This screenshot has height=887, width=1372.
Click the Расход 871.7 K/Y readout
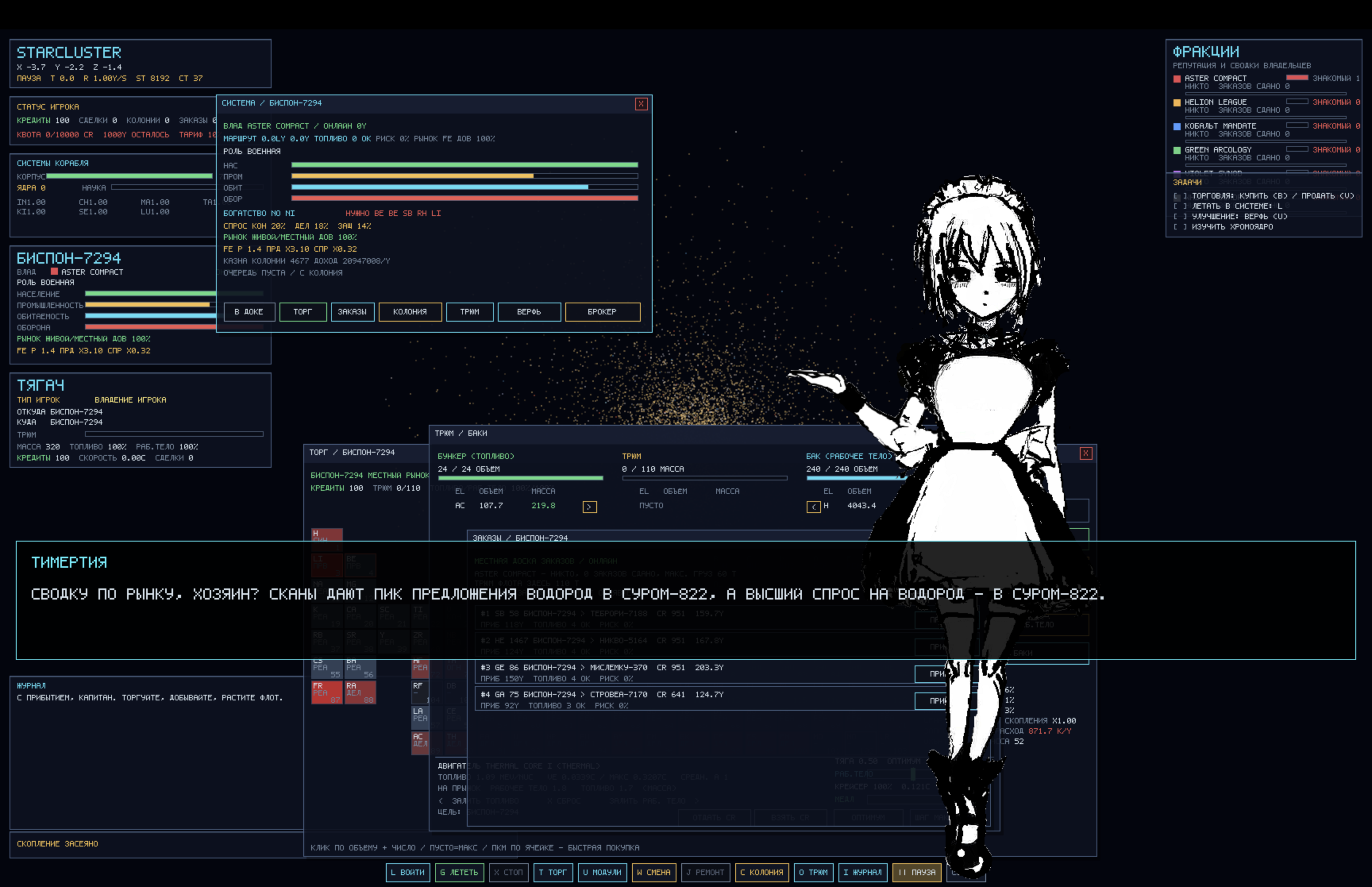pos(1036,731)
